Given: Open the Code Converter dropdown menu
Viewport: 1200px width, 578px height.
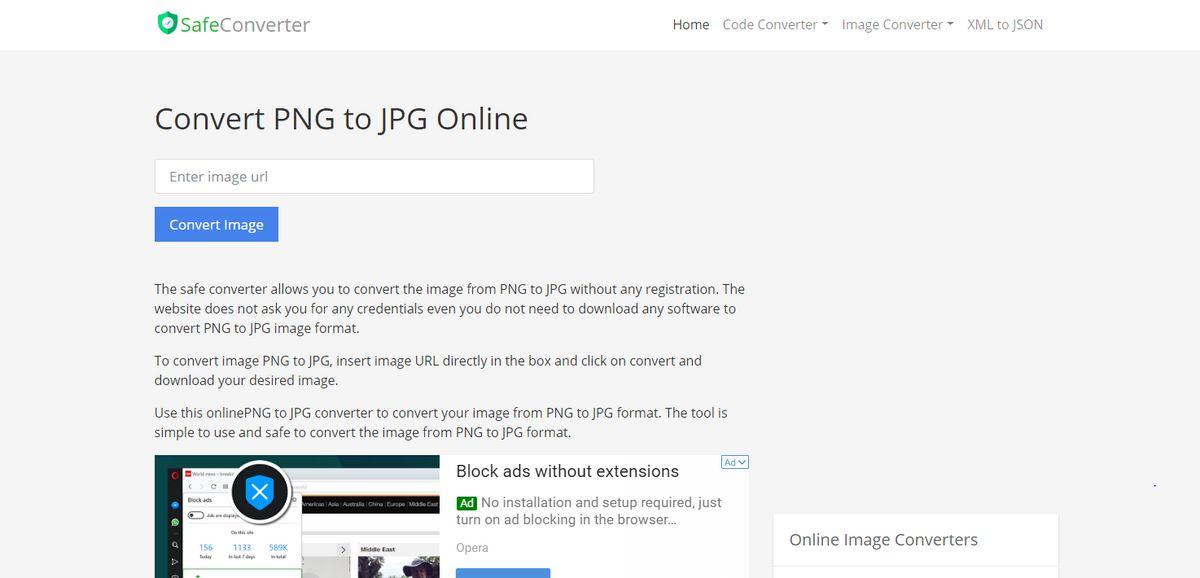Looking at the screenshot, I should point(775,25).
